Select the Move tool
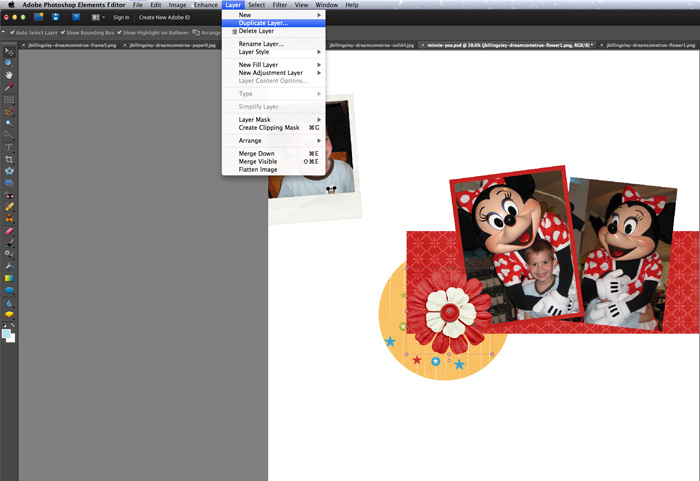This screenshot has width=700, height=481. click(9, 52)
